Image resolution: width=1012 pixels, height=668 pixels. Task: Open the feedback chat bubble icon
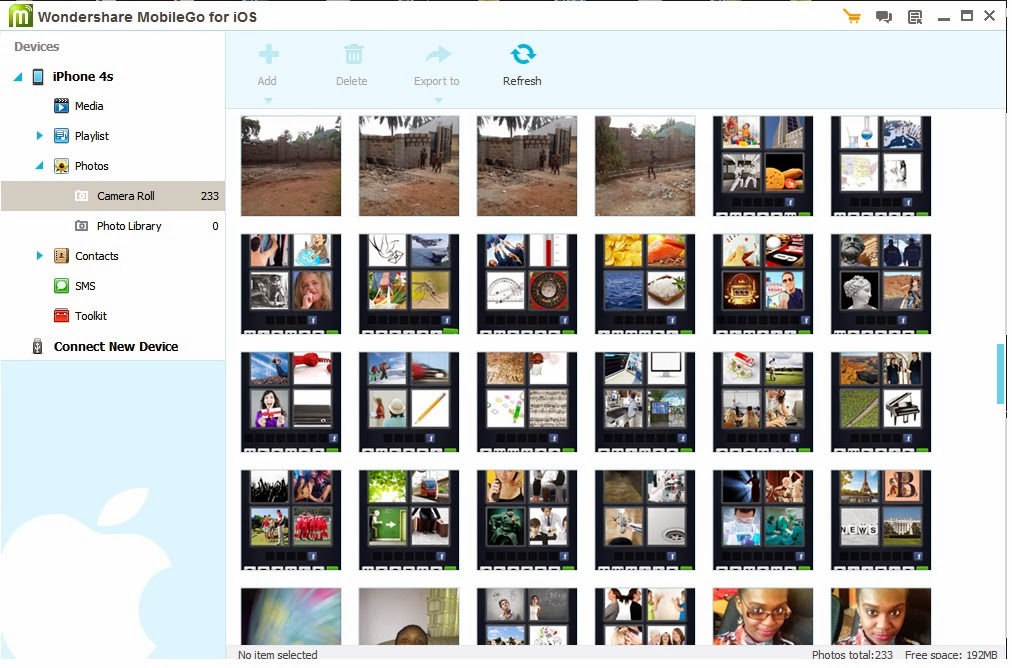pyautogui.click(x=884, y=17)
